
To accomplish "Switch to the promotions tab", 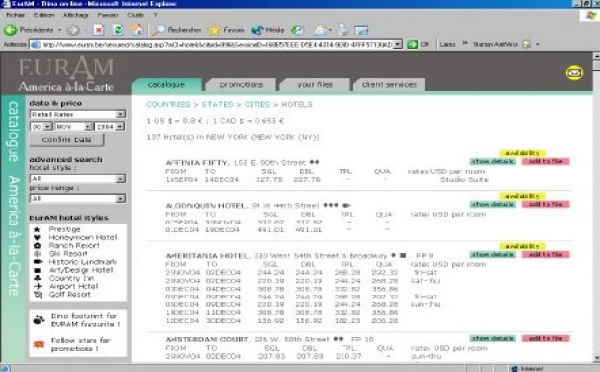I will coord(241,85).
